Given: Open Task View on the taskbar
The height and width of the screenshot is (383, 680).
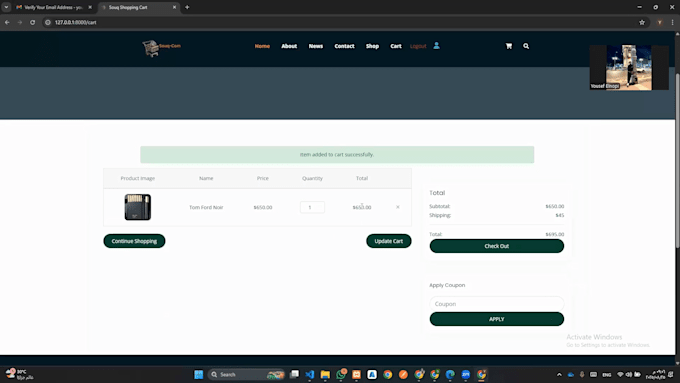Looking at the screenshot, I should (x=294, y=374).
